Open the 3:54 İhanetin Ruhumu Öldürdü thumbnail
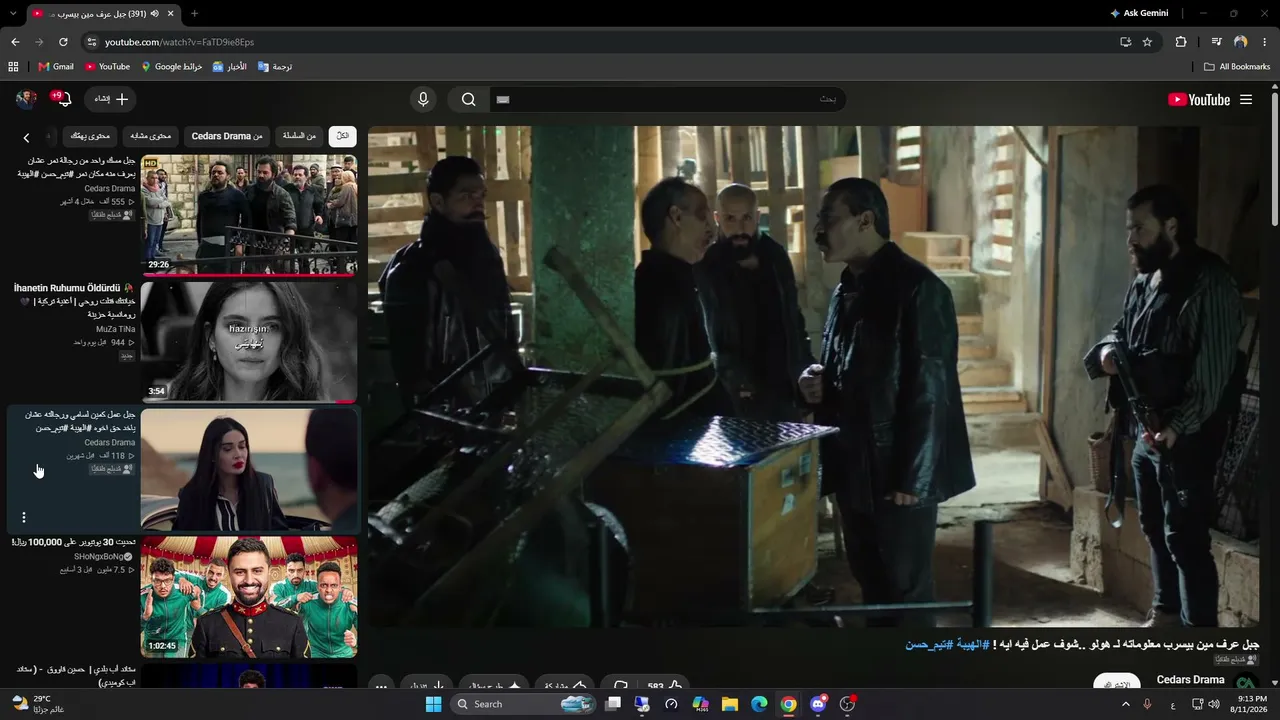The image size is (1280, 720). (249, 342)
